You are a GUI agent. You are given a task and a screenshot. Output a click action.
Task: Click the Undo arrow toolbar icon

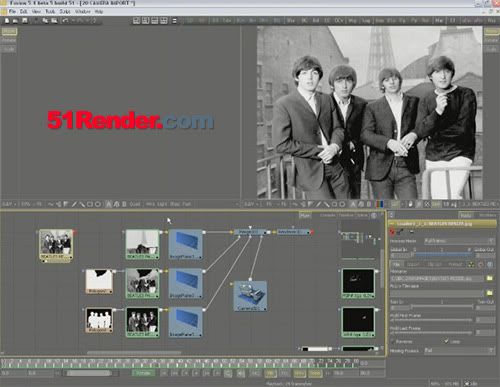tap(65, 21)
